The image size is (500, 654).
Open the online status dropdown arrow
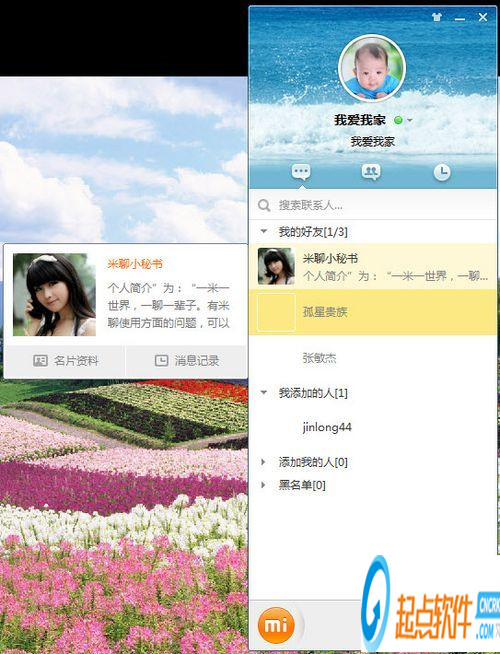pos(410,120)
